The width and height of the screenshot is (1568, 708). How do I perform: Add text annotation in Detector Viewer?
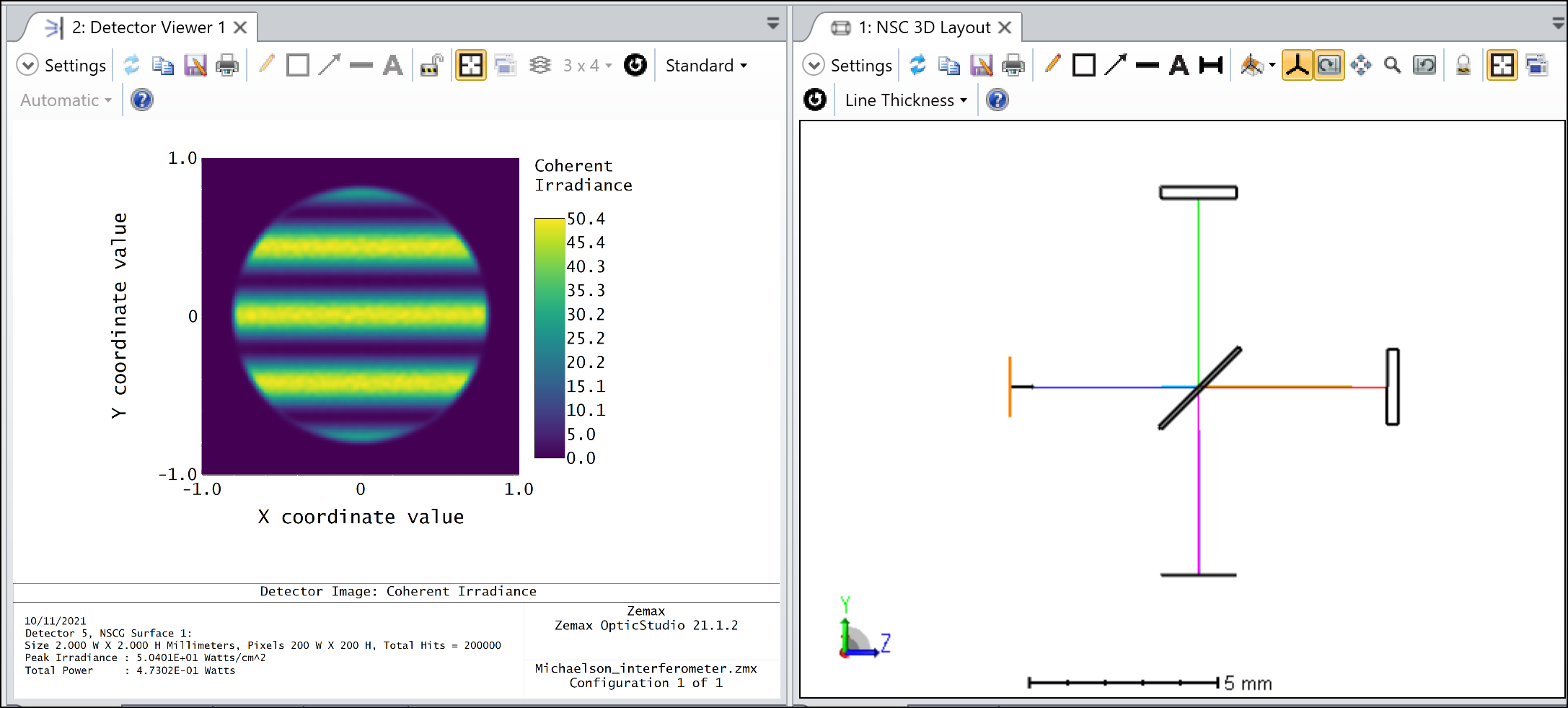(393, 65)
